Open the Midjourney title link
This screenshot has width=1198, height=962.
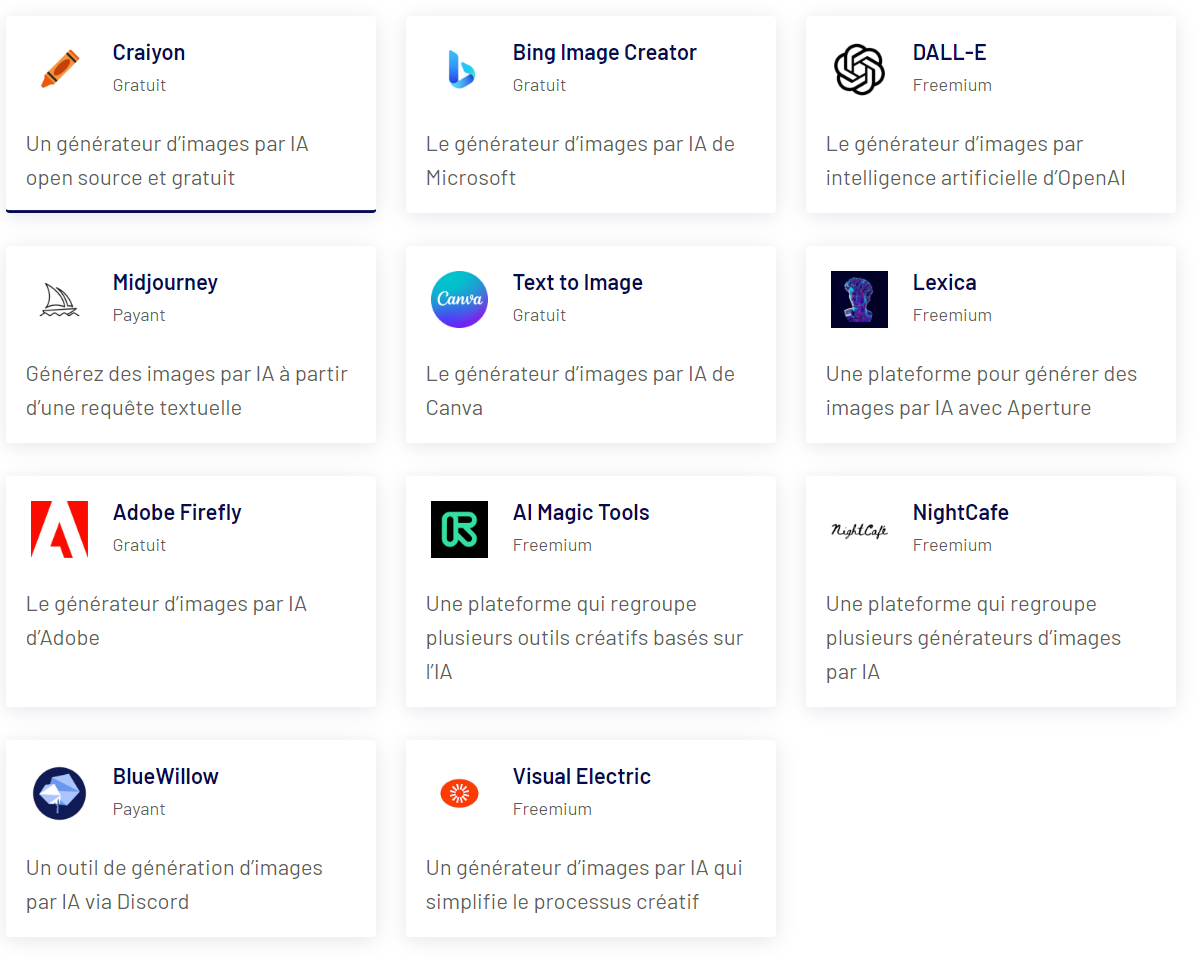(165, 283)
